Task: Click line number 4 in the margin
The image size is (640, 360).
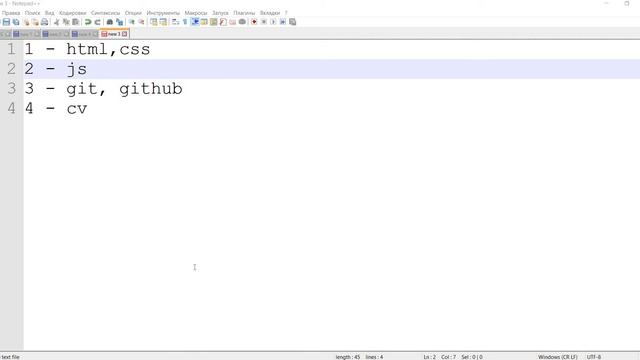Action: point(11,108)
